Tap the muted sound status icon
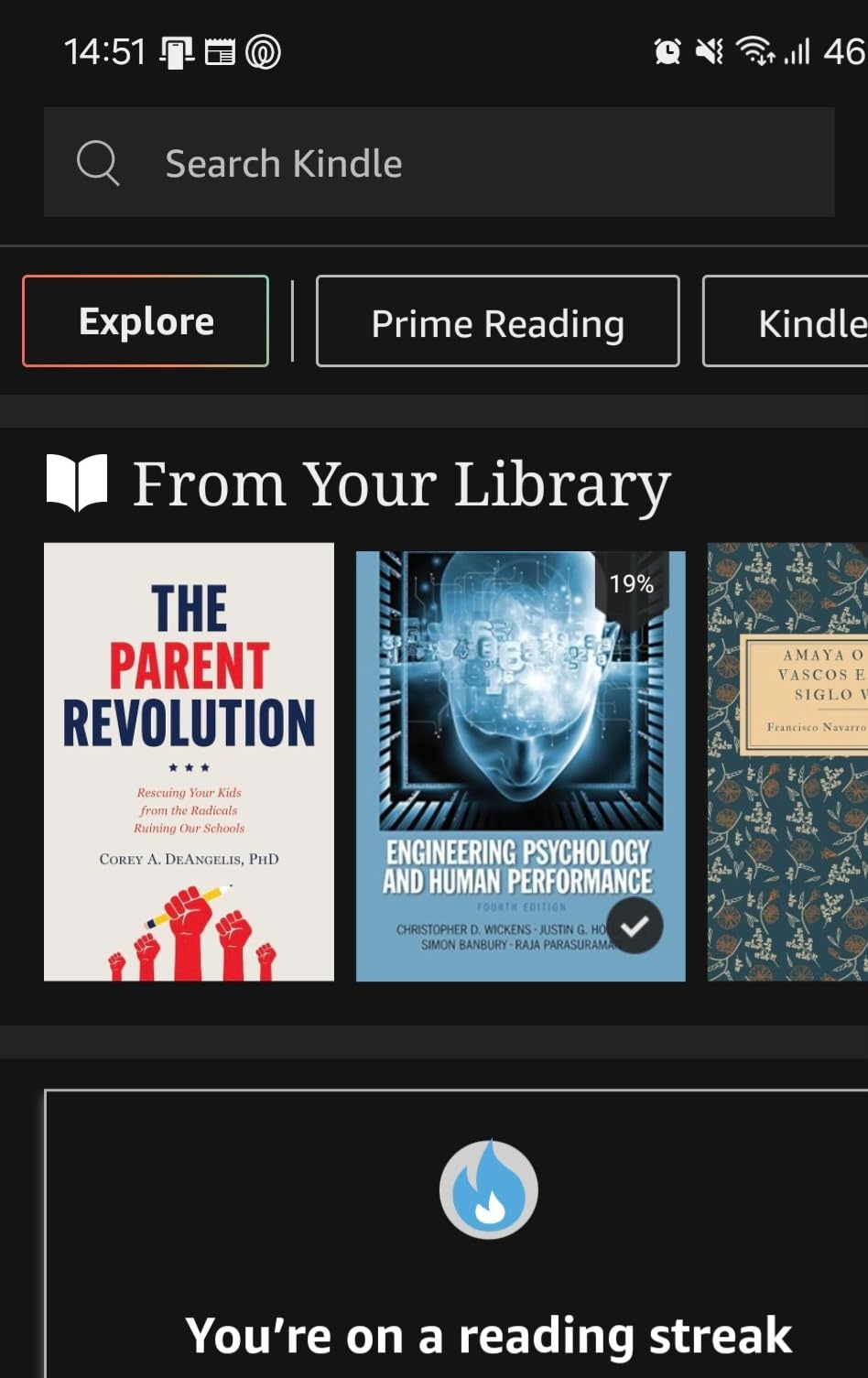This screenshot has width=868, height=1378. click(710, 51)
